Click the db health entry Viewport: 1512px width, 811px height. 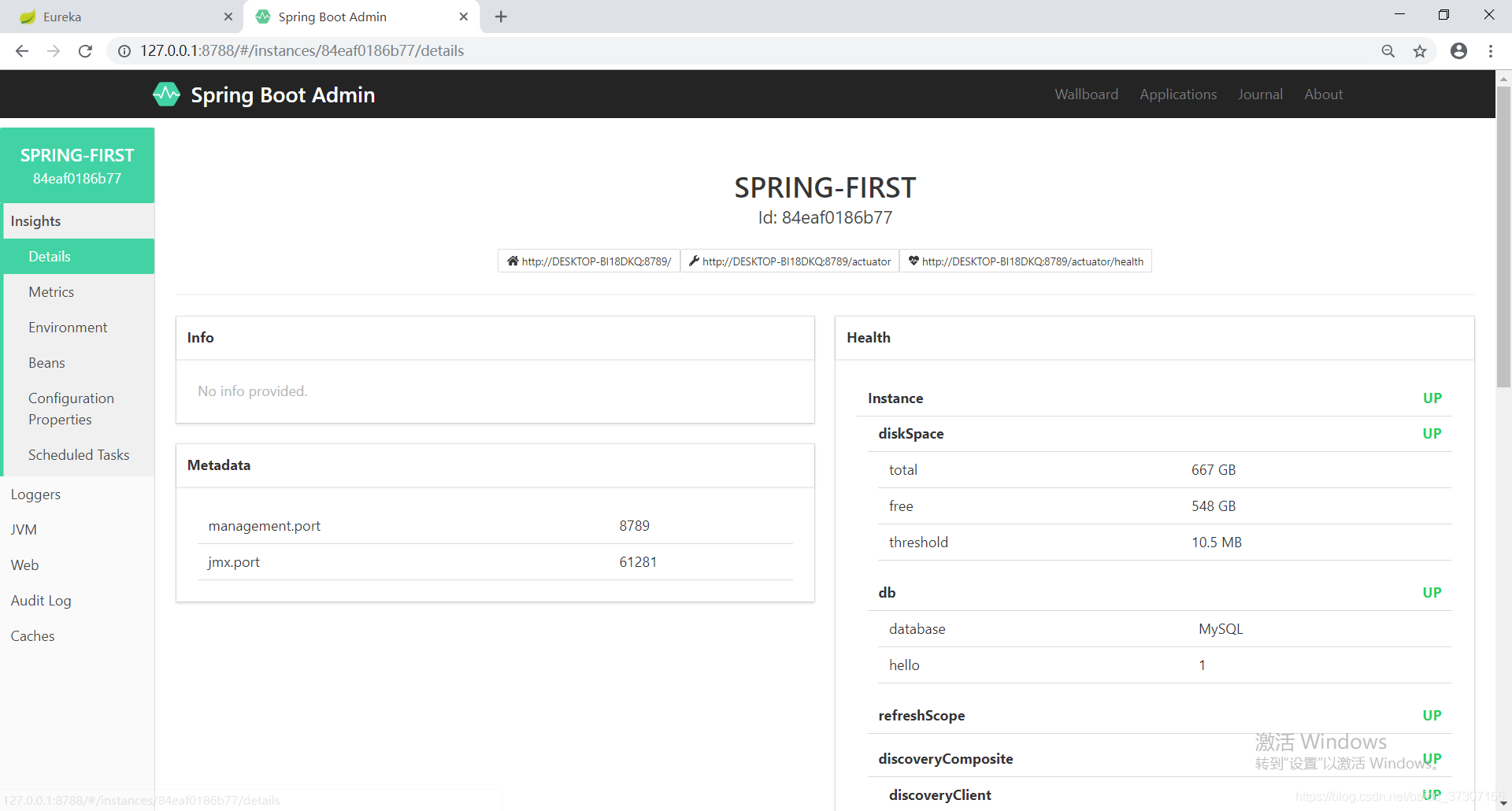point(1159,593)
